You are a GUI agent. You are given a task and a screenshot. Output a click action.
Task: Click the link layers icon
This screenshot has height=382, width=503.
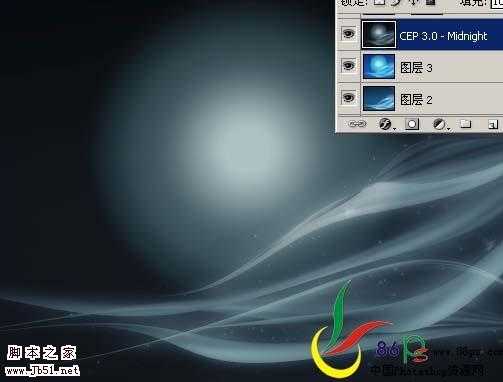(357, 124)
